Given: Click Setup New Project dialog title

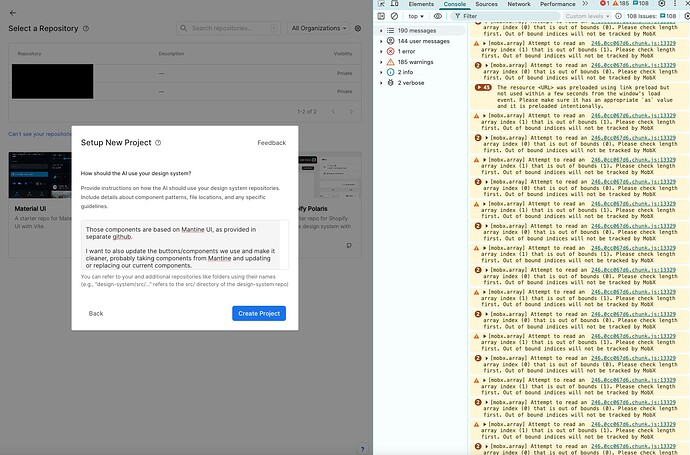Looking at the screenshot, I should [116, 143].
